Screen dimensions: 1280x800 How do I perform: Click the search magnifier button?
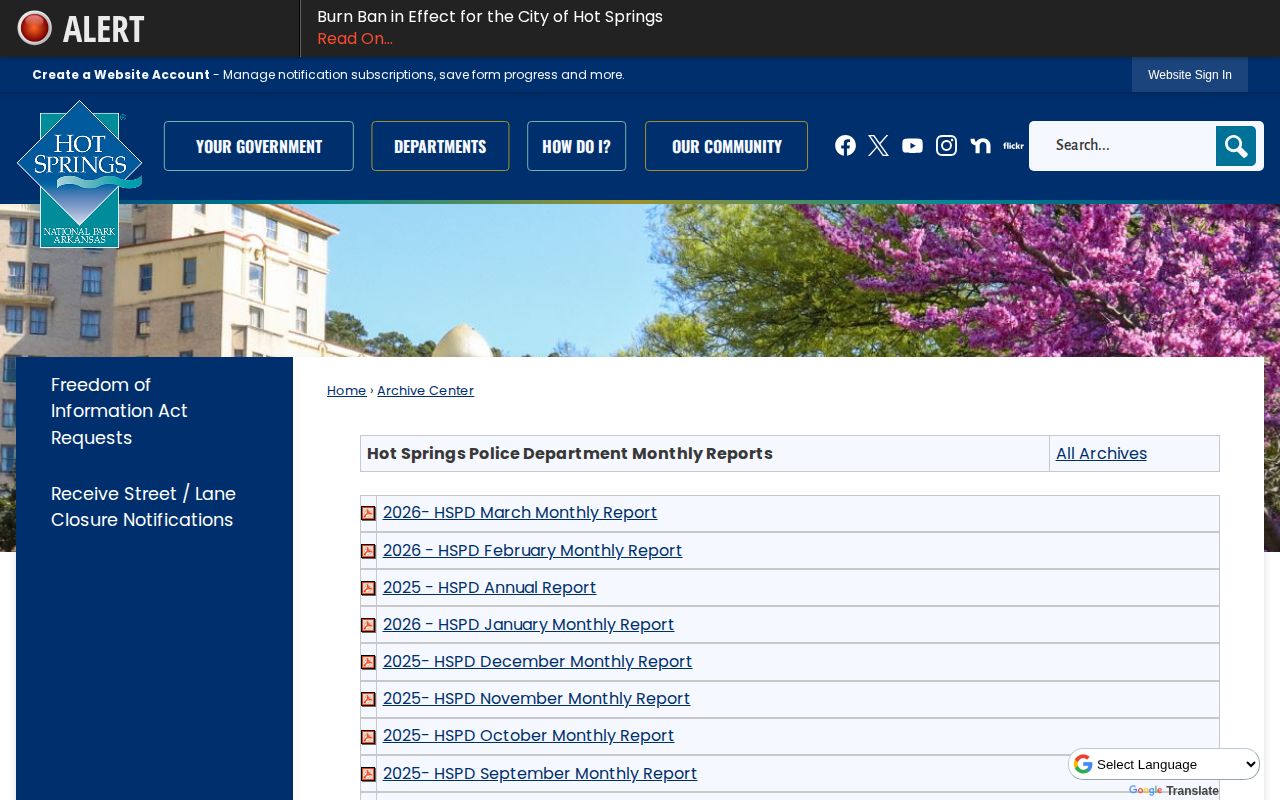(x=1236, y=146)
